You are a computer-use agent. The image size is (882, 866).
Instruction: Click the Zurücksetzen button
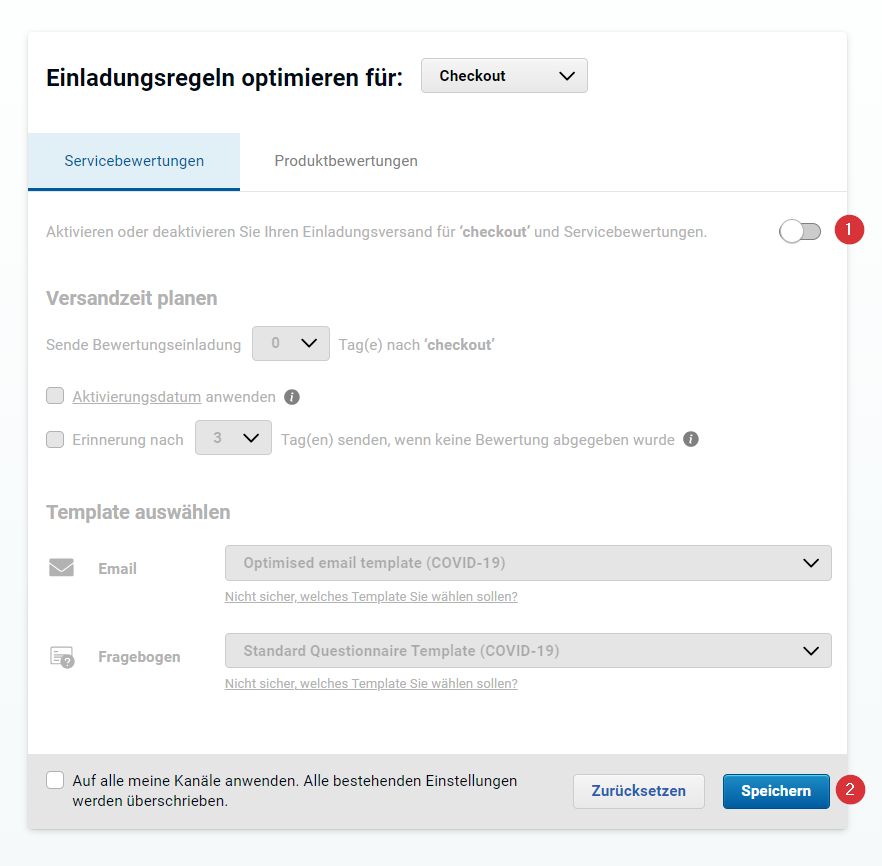(x=638, y=791)
